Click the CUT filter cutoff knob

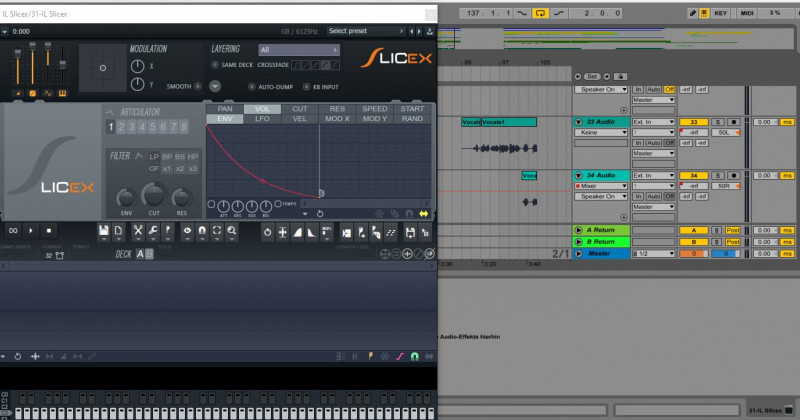tap(154, 196)
